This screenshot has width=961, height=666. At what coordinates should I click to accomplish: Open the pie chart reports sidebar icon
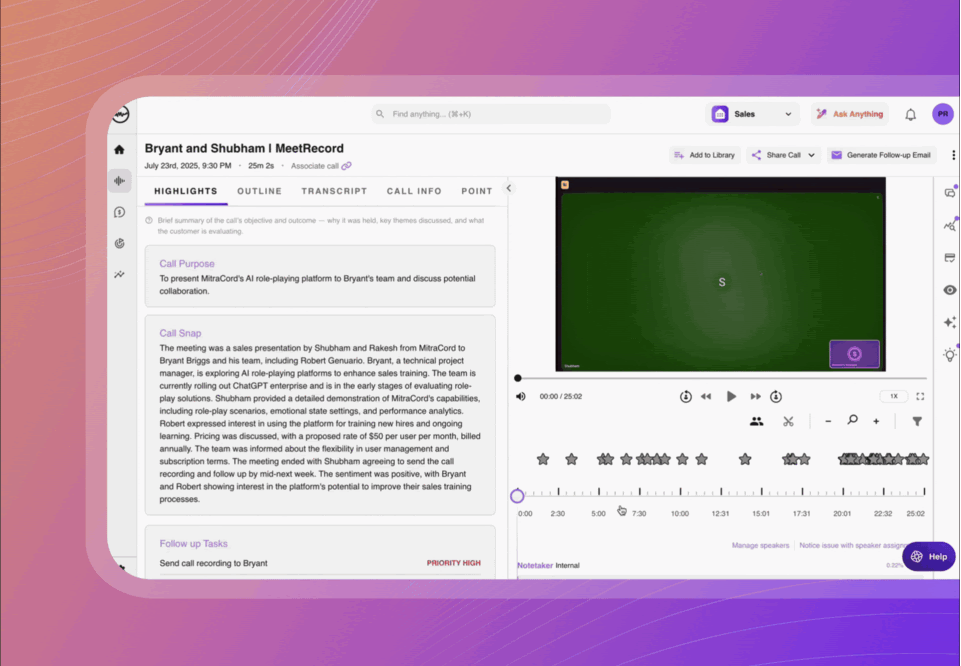tap(120, 243)
